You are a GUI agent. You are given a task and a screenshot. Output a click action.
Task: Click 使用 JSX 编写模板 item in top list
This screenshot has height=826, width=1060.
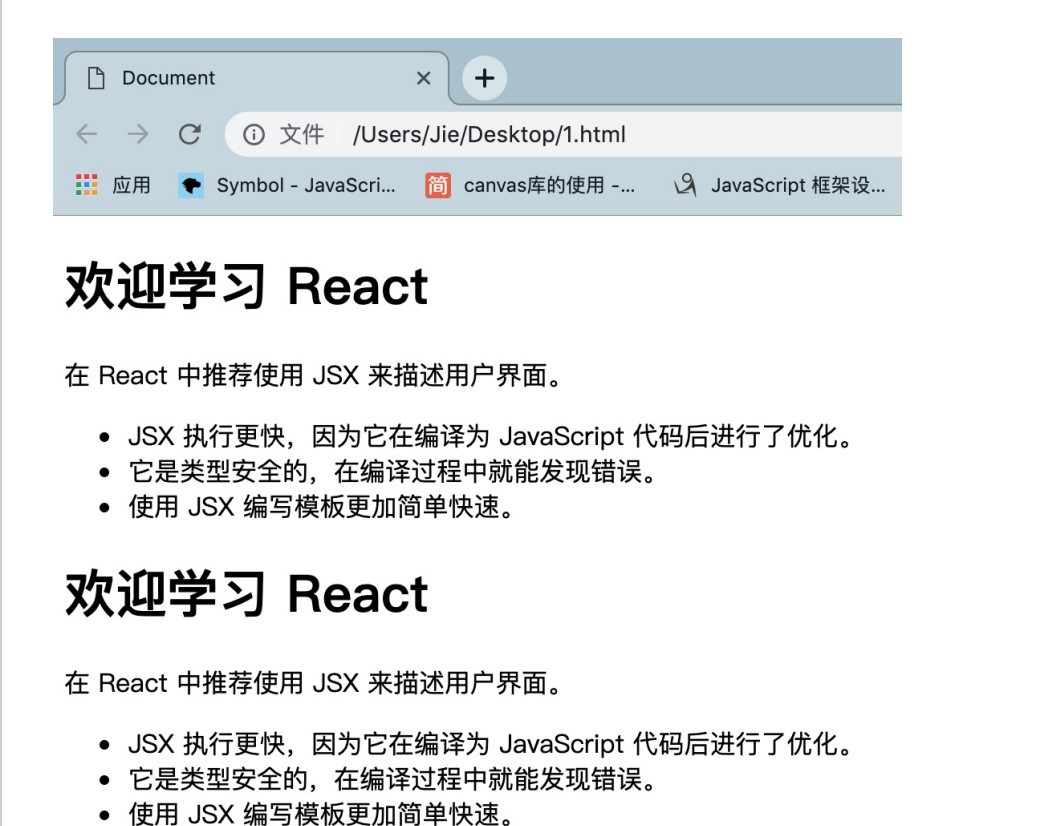[322, 506]
